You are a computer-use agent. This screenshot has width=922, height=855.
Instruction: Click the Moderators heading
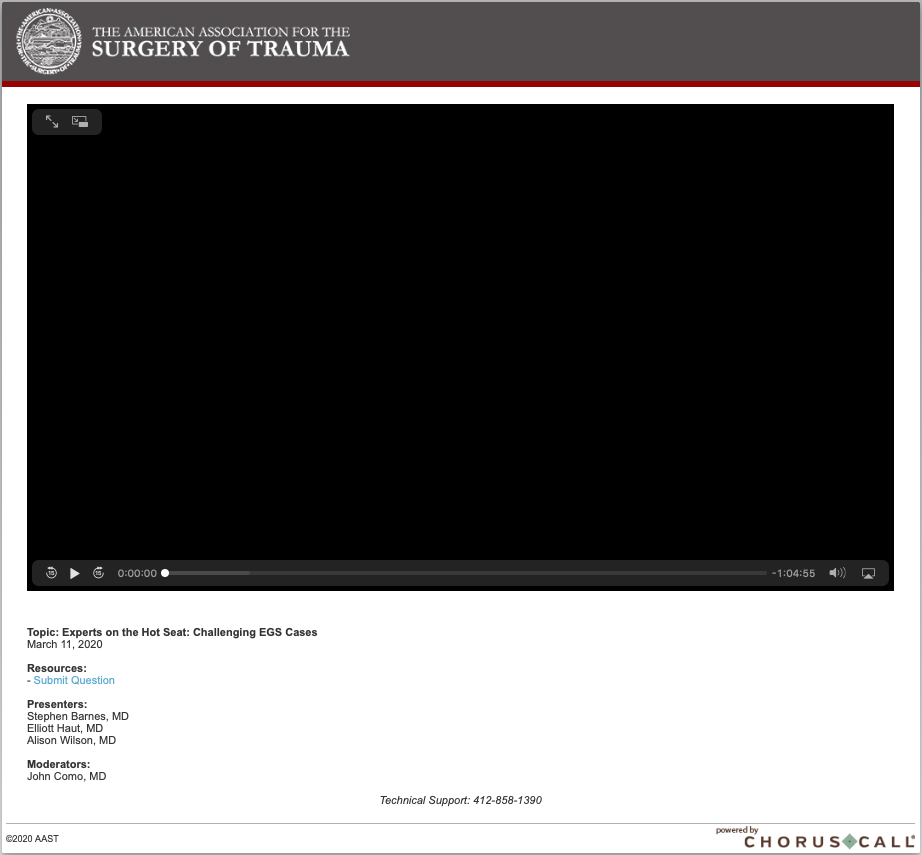click(x=58, y=764)
